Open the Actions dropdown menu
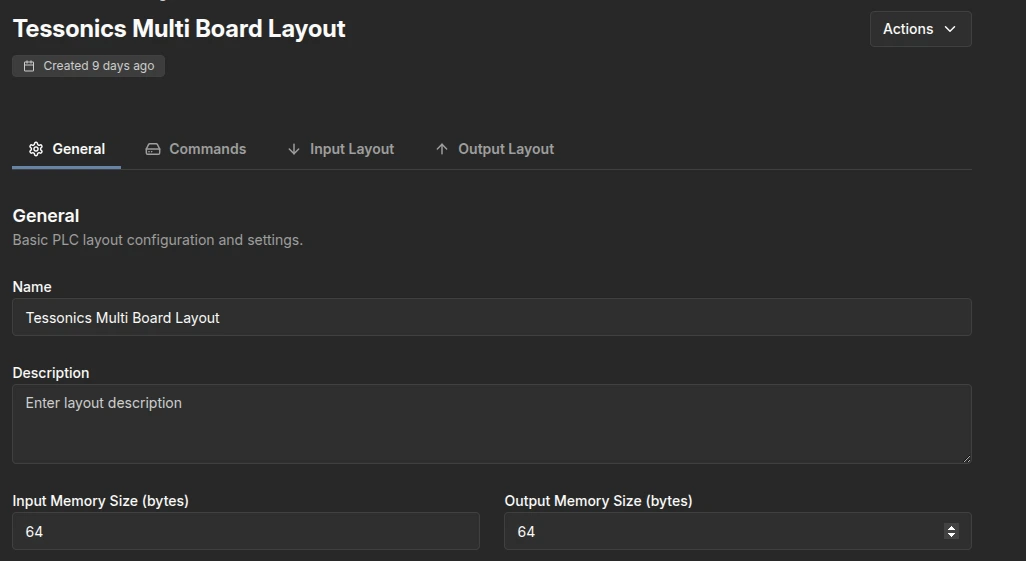 pyautogui.click(x=921, y=29)
